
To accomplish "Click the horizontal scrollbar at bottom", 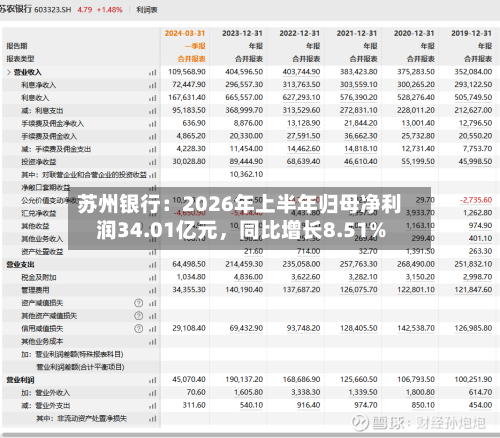I will (x=250, y=435).
